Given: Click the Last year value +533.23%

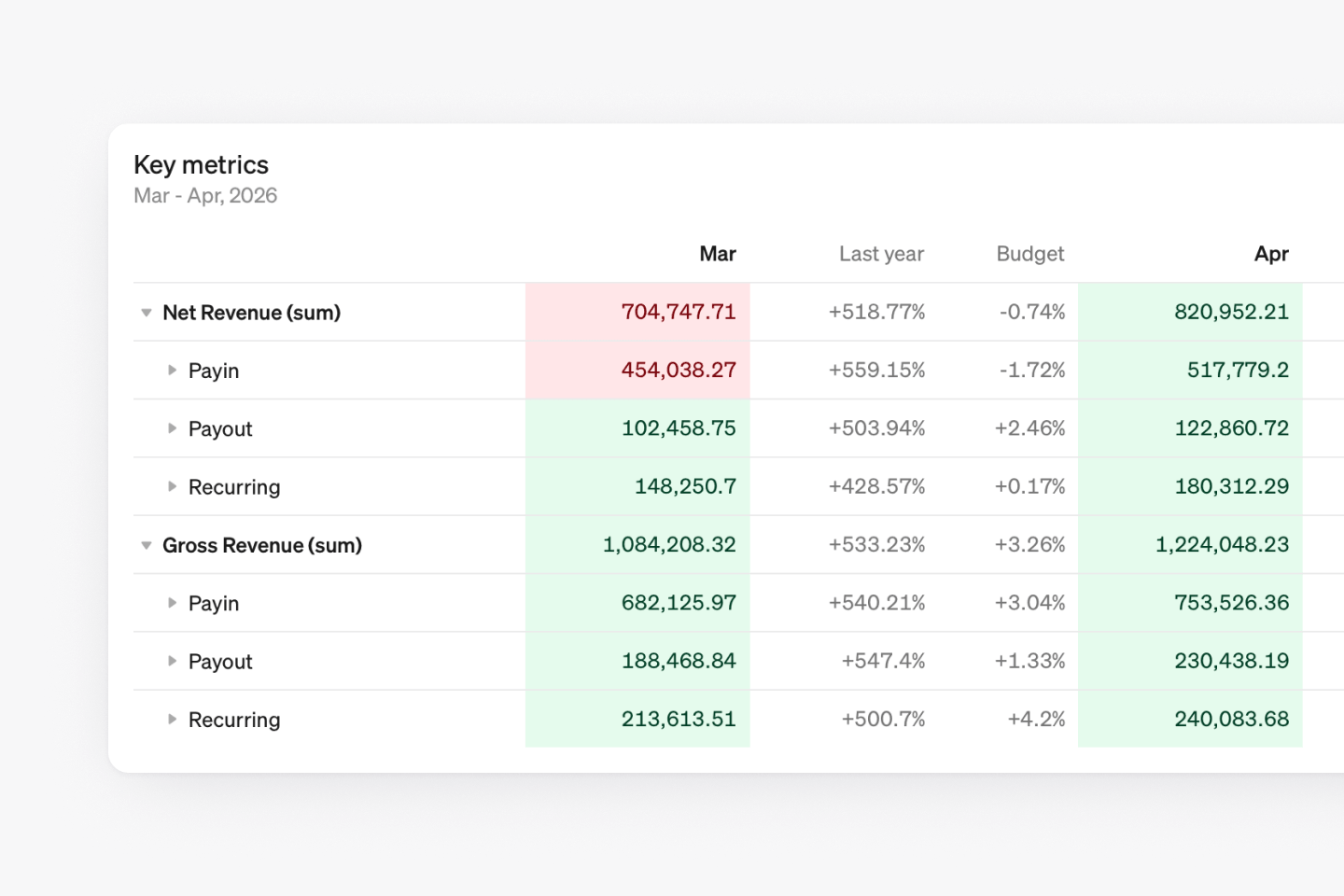Looking at the screenshot, I should pos(876,544).
